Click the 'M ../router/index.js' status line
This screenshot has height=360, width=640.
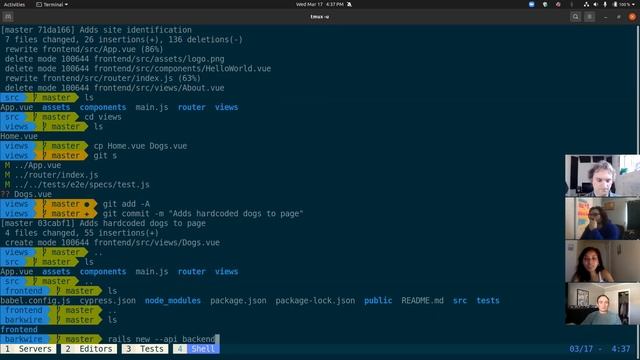coord(51,175)
